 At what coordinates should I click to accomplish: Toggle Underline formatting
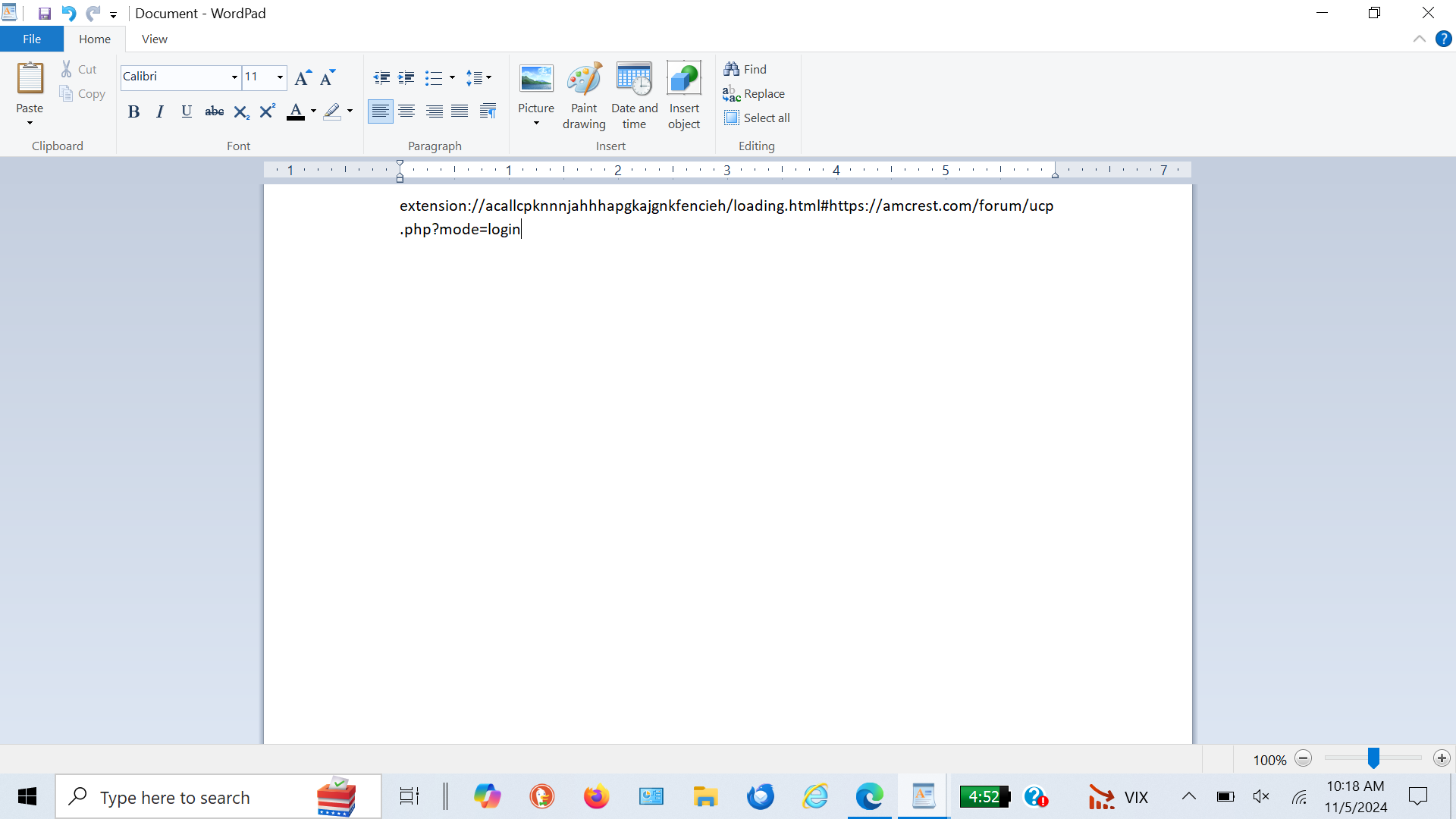[187, 112]
